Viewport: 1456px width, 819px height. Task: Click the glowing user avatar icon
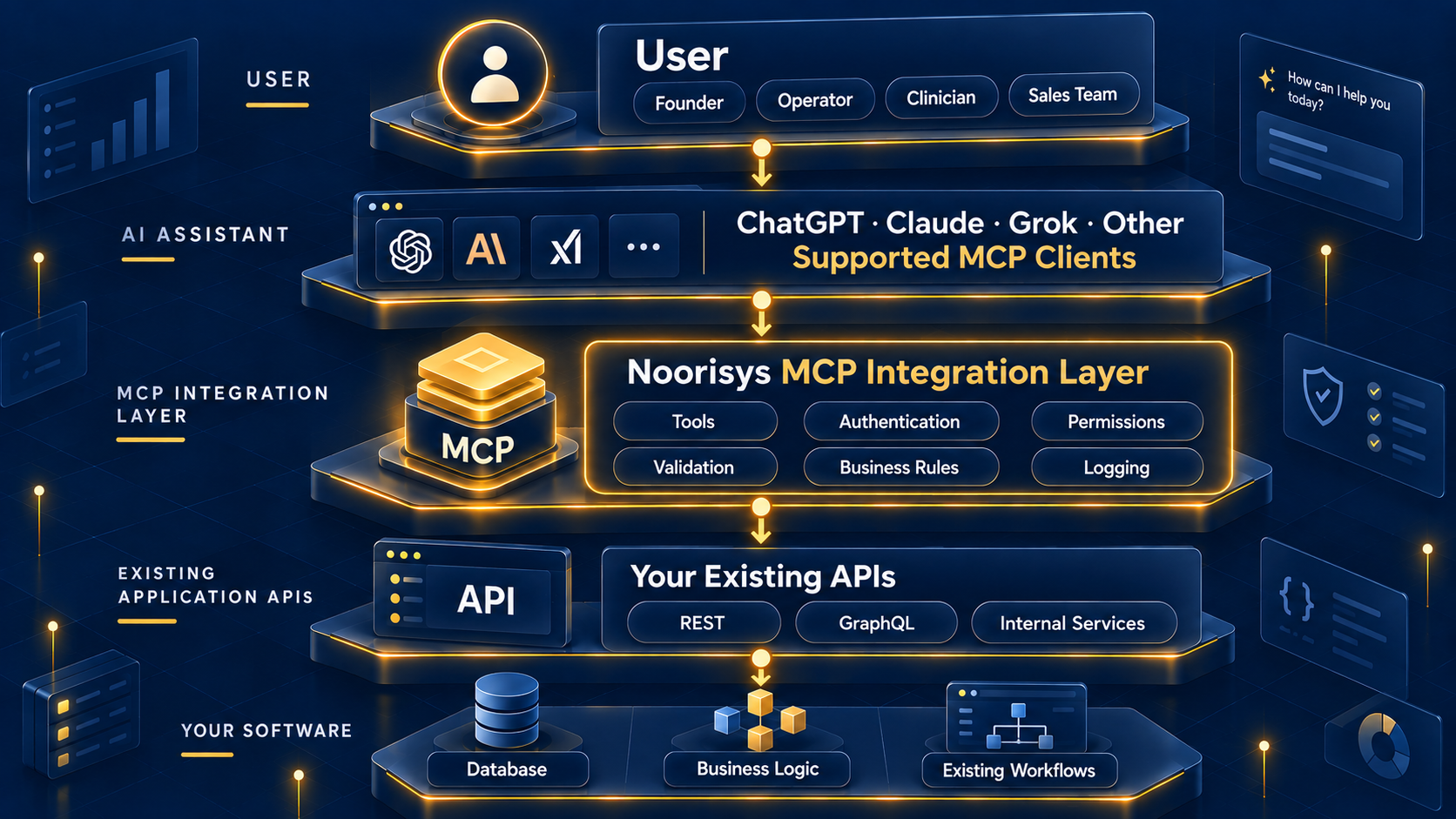coord(494,75)
